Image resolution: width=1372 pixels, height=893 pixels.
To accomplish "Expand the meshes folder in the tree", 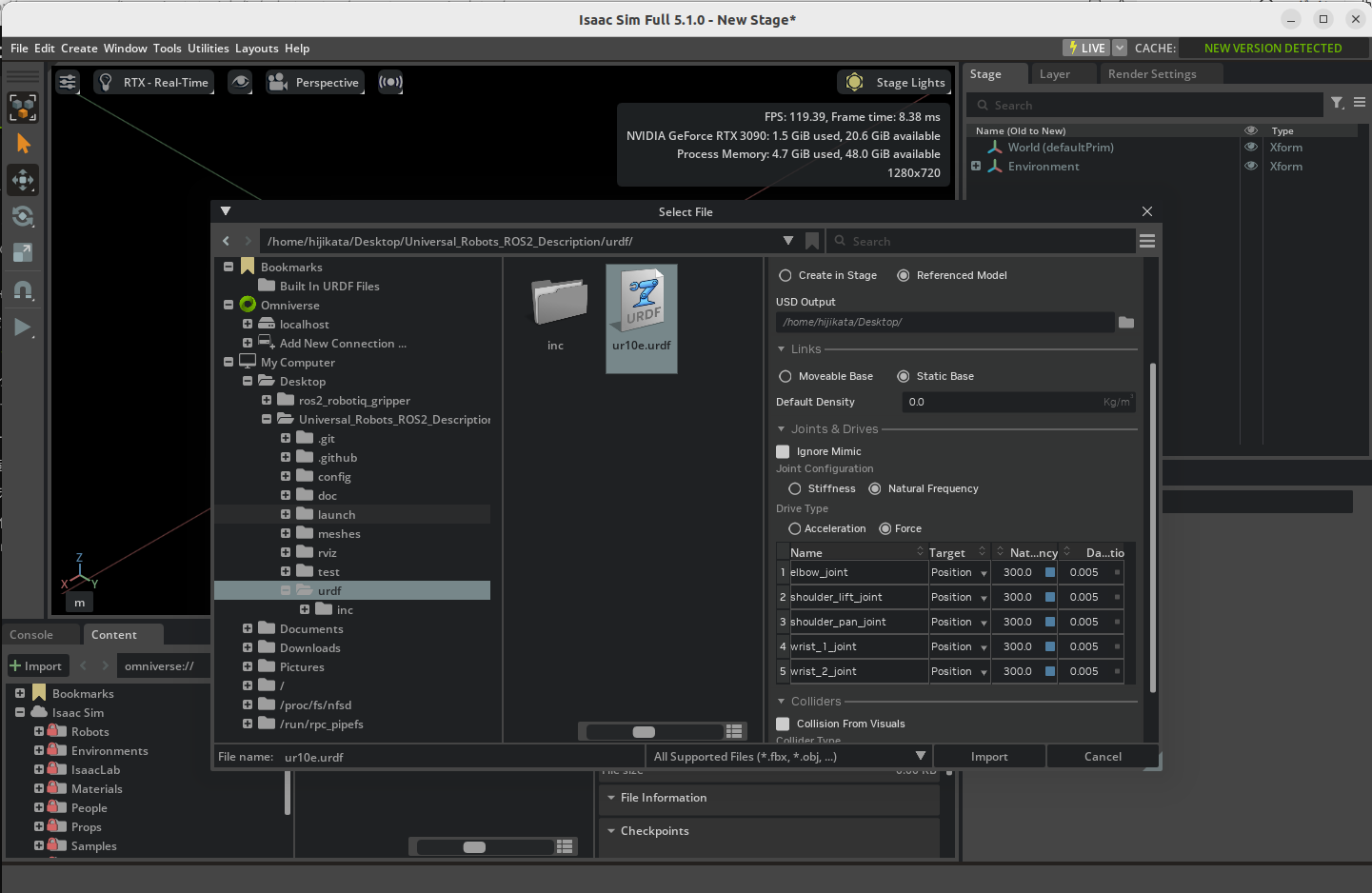I will pyautogui.click(x=286, y=534).
